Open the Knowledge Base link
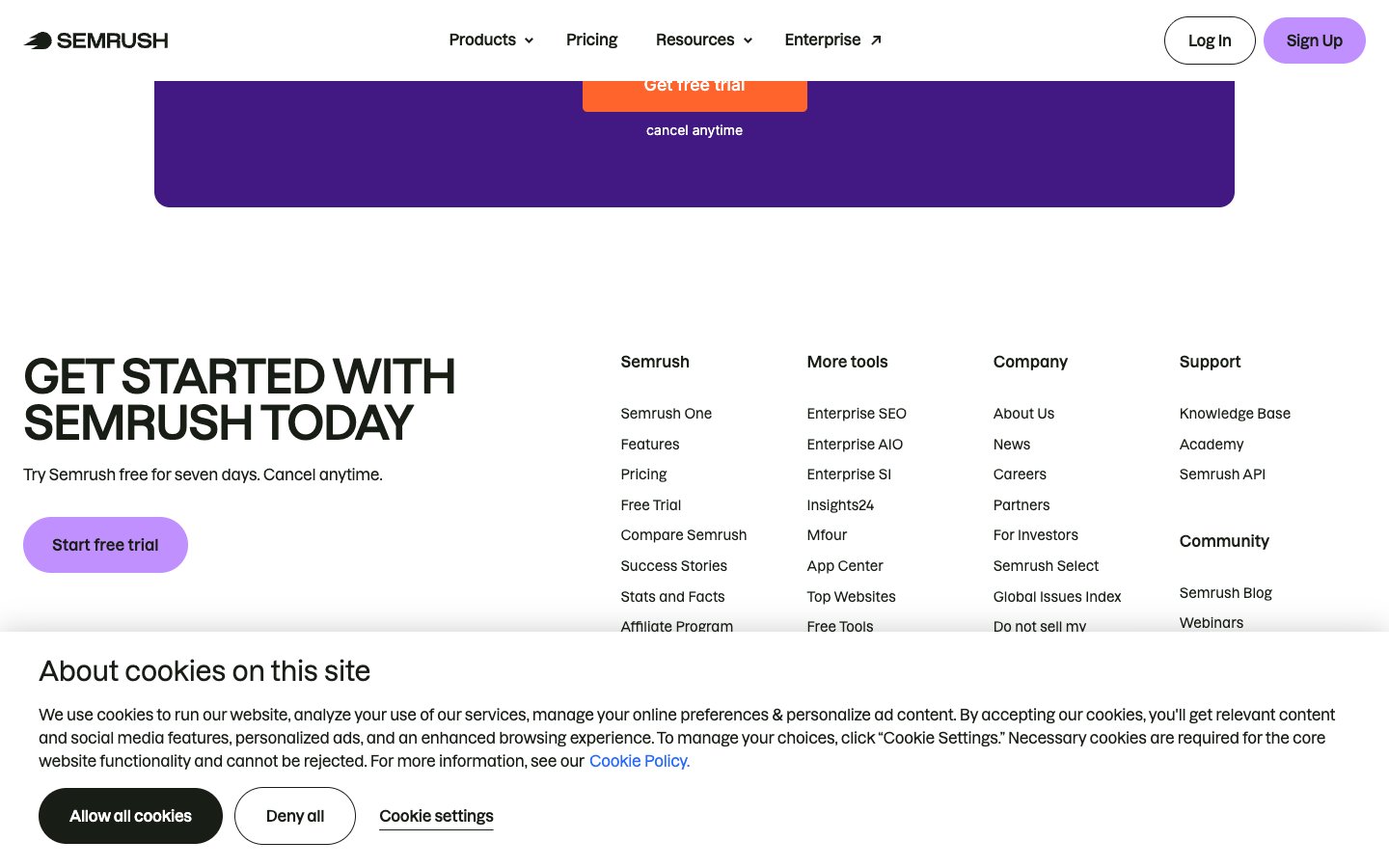 1235,414
